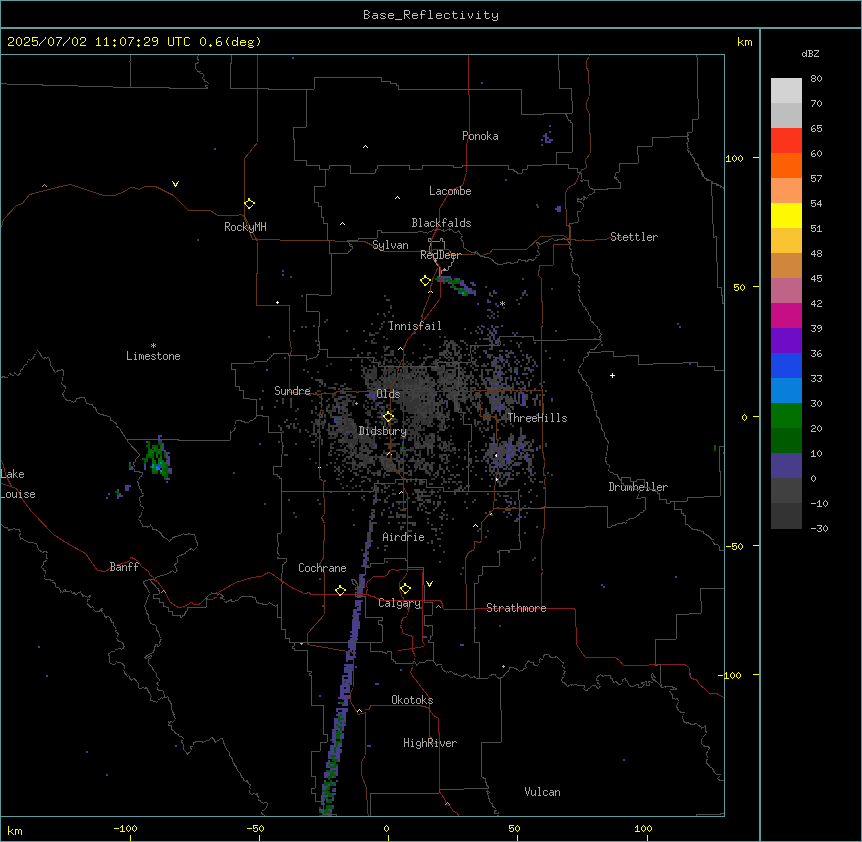Viewport: 862px width, 842px height.
Task: Select the orange 57-60 dBZ legend swatch
Action: [x=786, y=165]
